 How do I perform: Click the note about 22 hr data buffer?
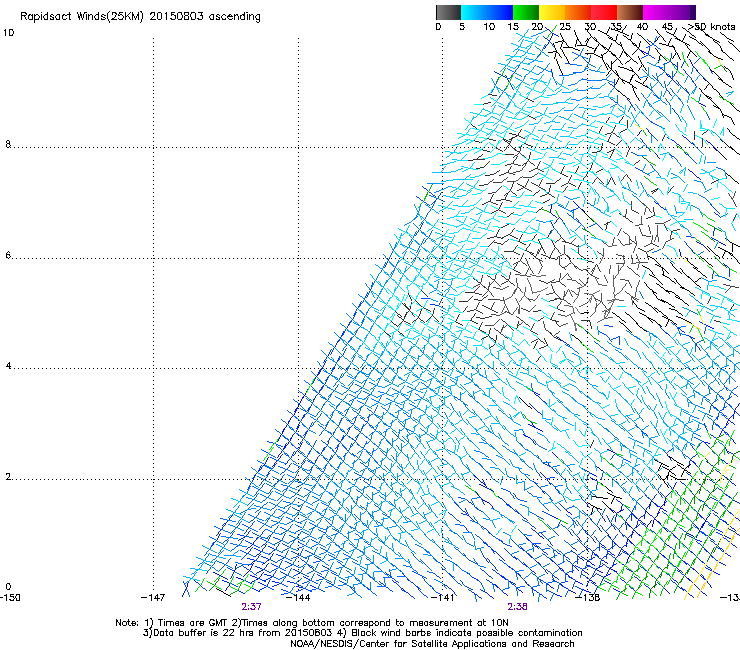362,633
